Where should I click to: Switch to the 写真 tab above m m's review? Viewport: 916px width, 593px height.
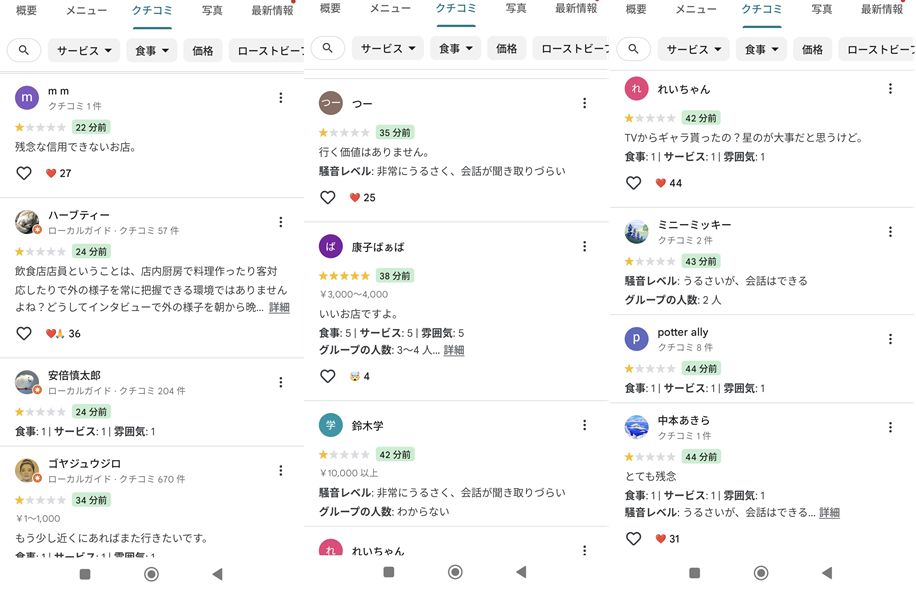point(212,10)
